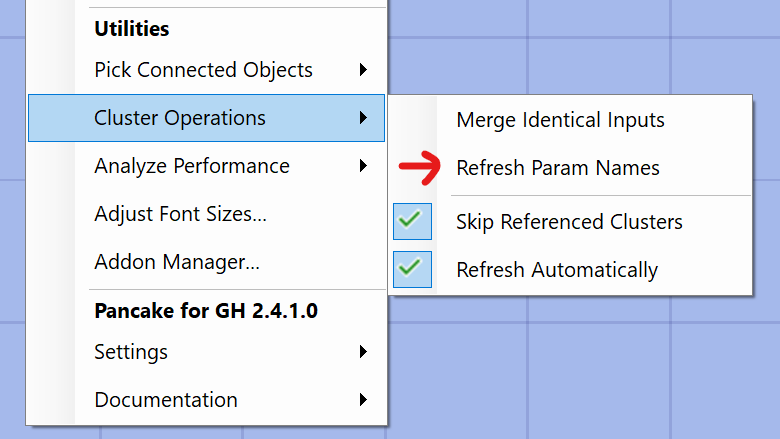Click the Pick Connected Objects submenu arrow

[363, 70]
